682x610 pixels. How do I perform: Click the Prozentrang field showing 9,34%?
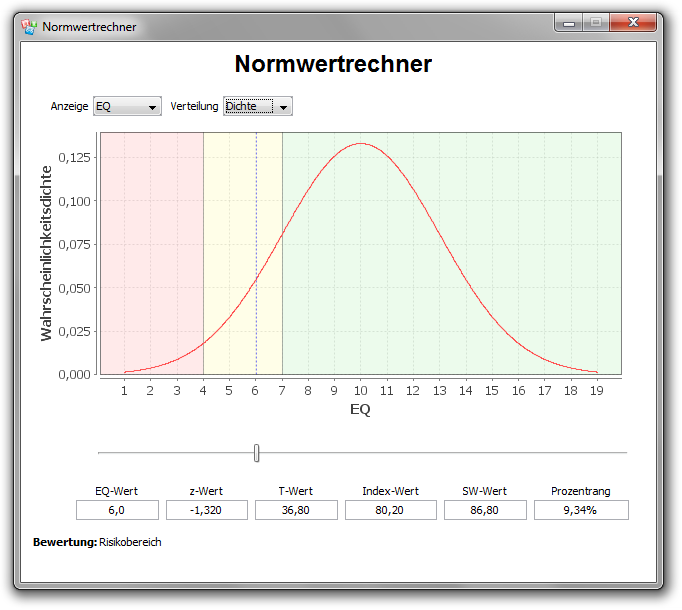click(580, 510)
